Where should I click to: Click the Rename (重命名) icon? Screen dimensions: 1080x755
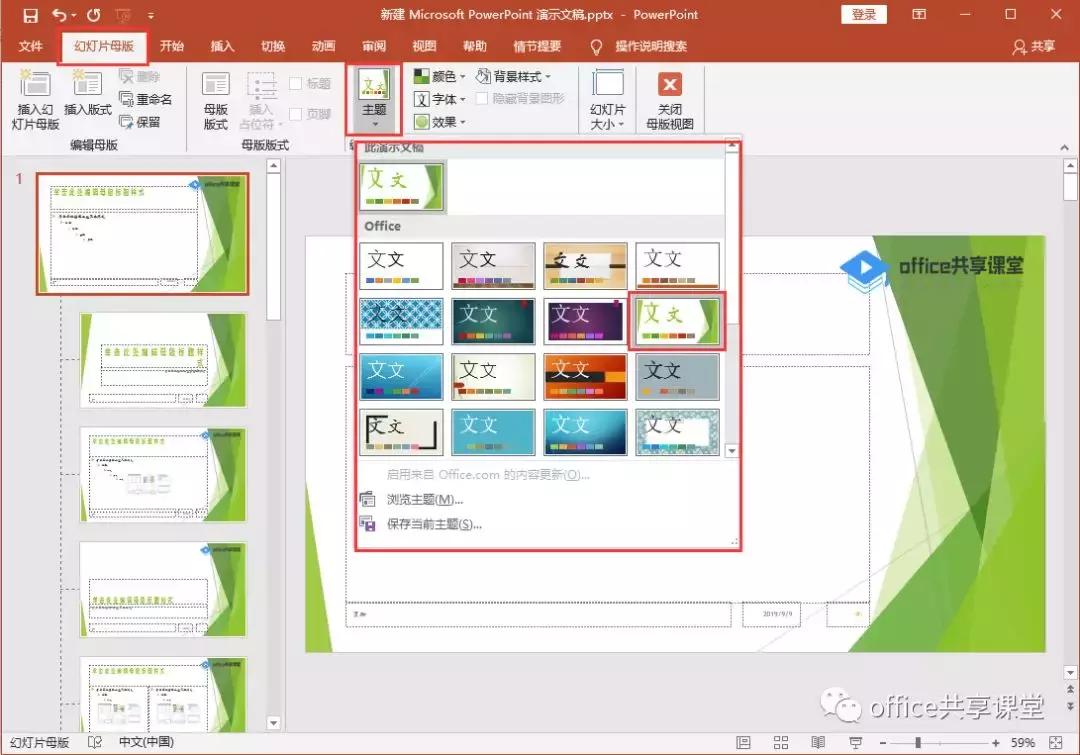[x=127, y=99]
